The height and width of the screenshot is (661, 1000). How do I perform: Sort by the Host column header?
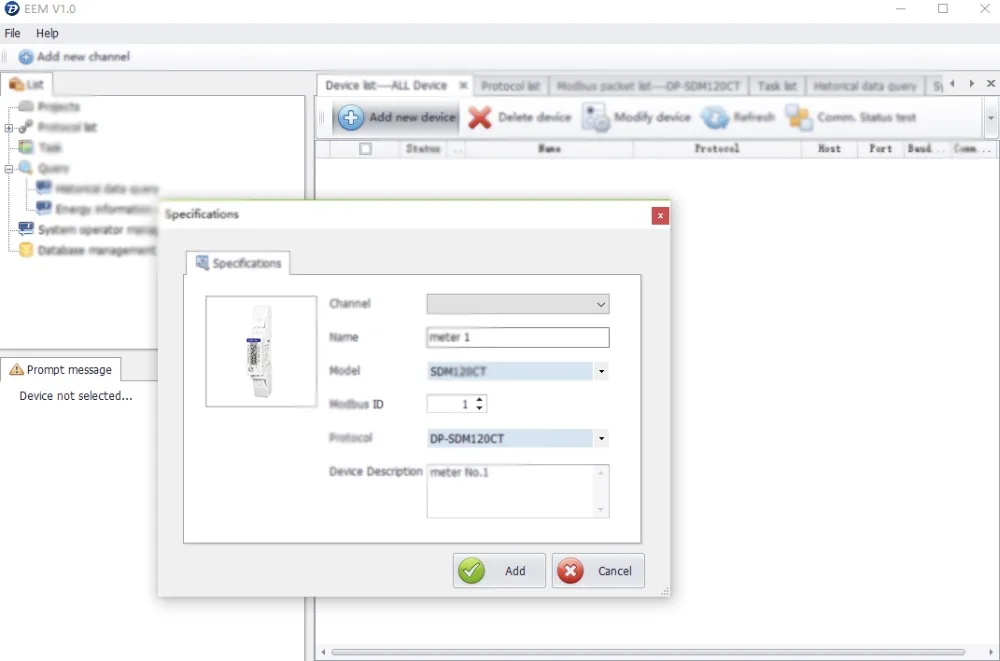[x=829, y=149]
